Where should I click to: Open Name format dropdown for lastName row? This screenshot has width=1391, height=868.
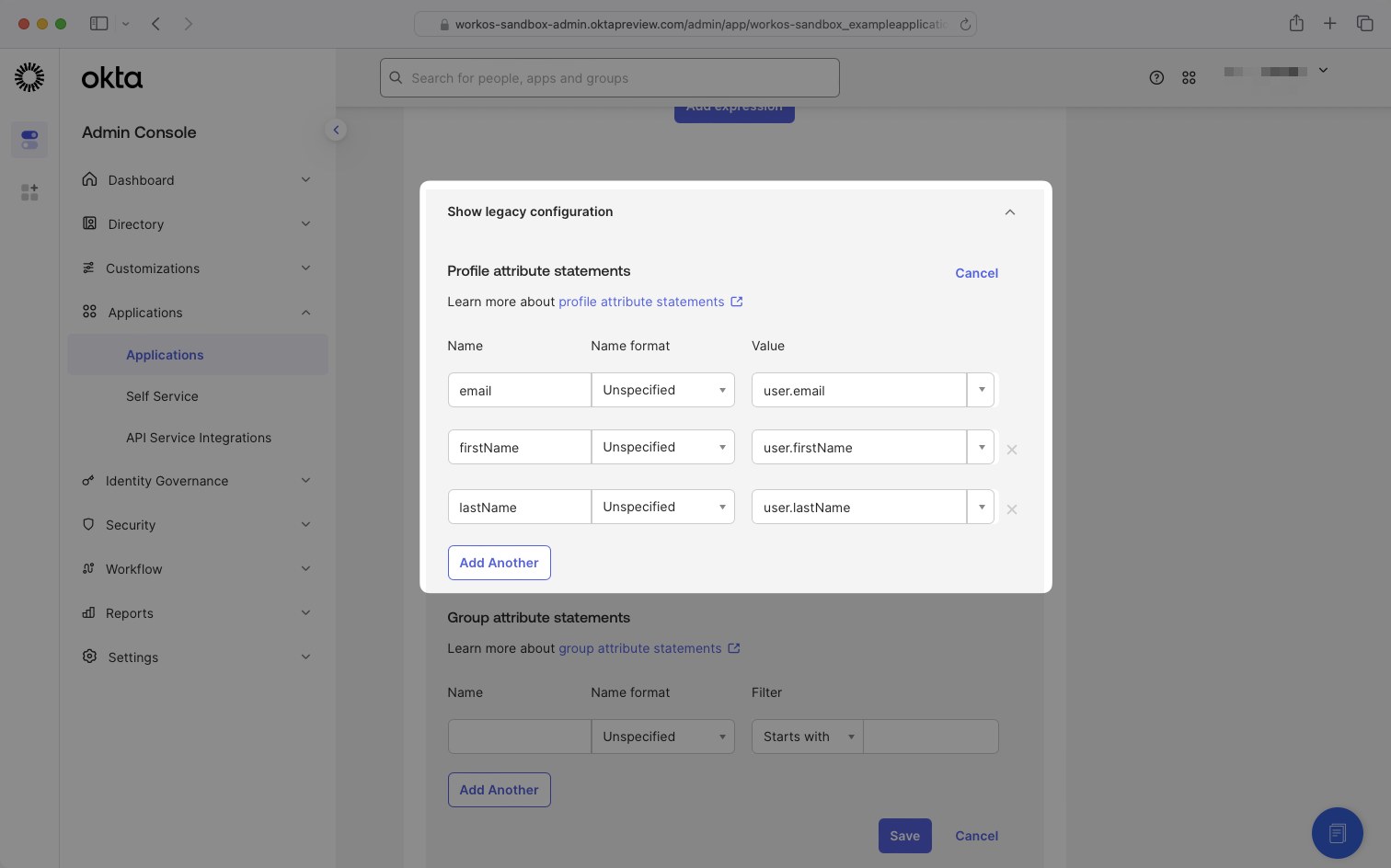[x=663, y=507]
